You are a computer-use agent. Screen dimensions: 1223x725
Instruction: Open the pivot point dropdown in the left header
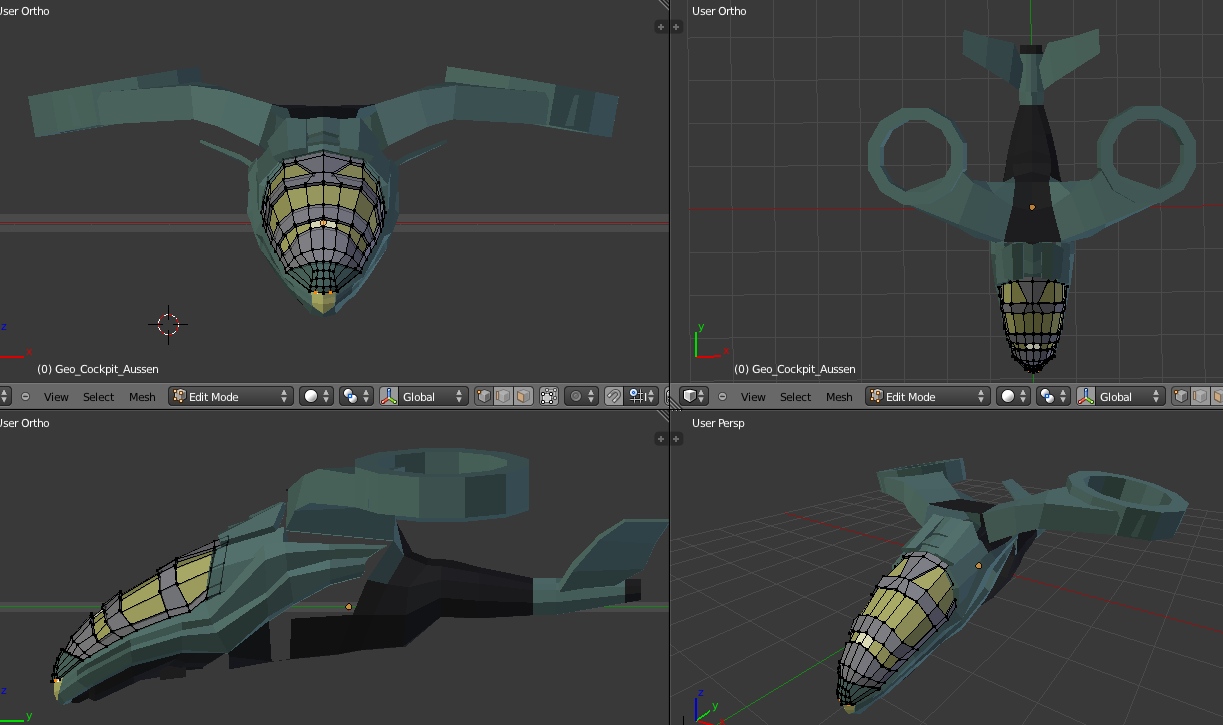tap(356, 397)
